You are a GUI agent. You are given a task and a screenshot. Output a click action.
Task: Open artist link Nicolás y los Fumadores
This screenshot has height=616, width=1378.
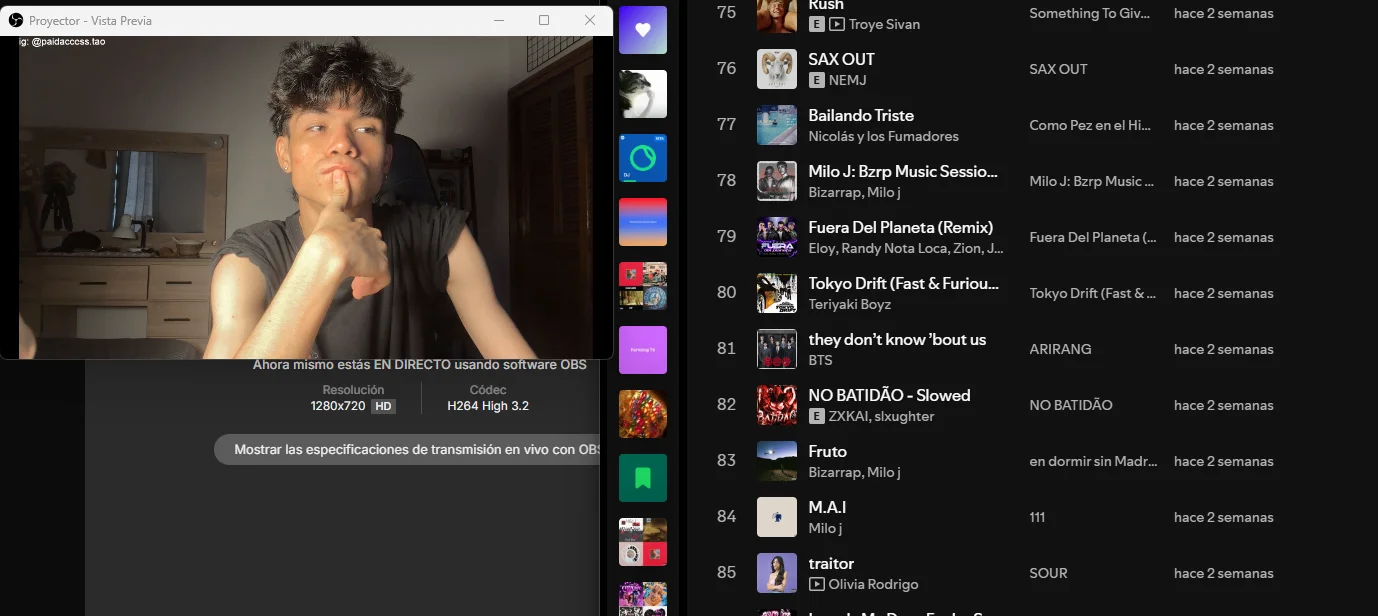[x=883, y=136]
